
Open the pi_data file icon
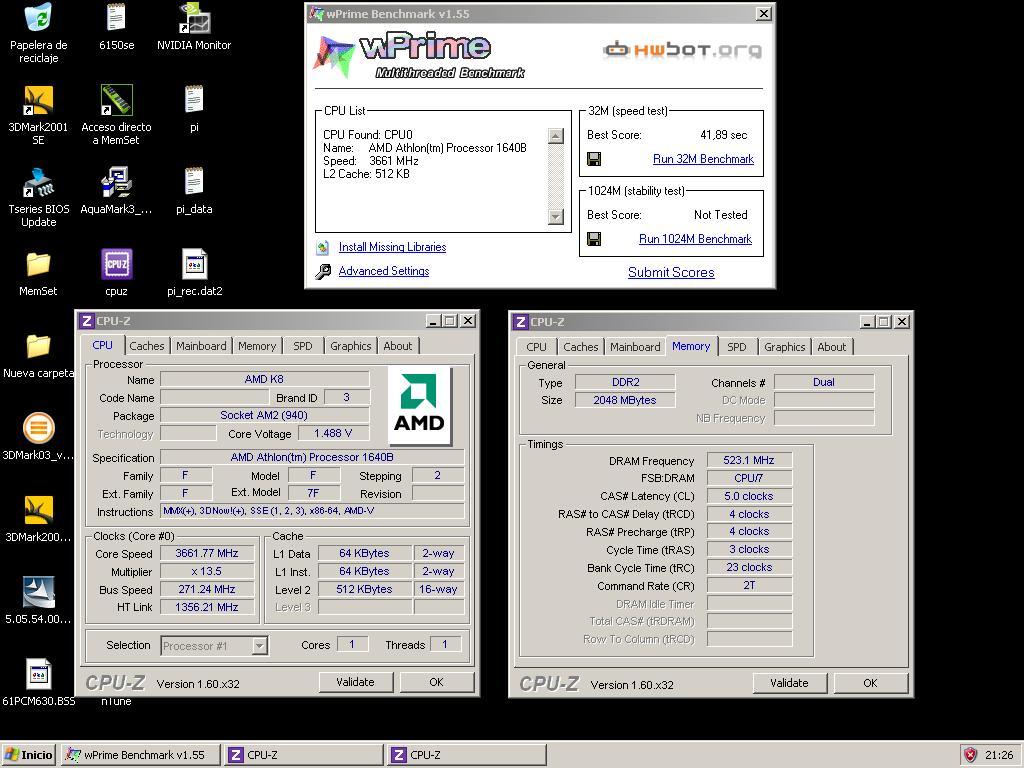coord(194,183)
